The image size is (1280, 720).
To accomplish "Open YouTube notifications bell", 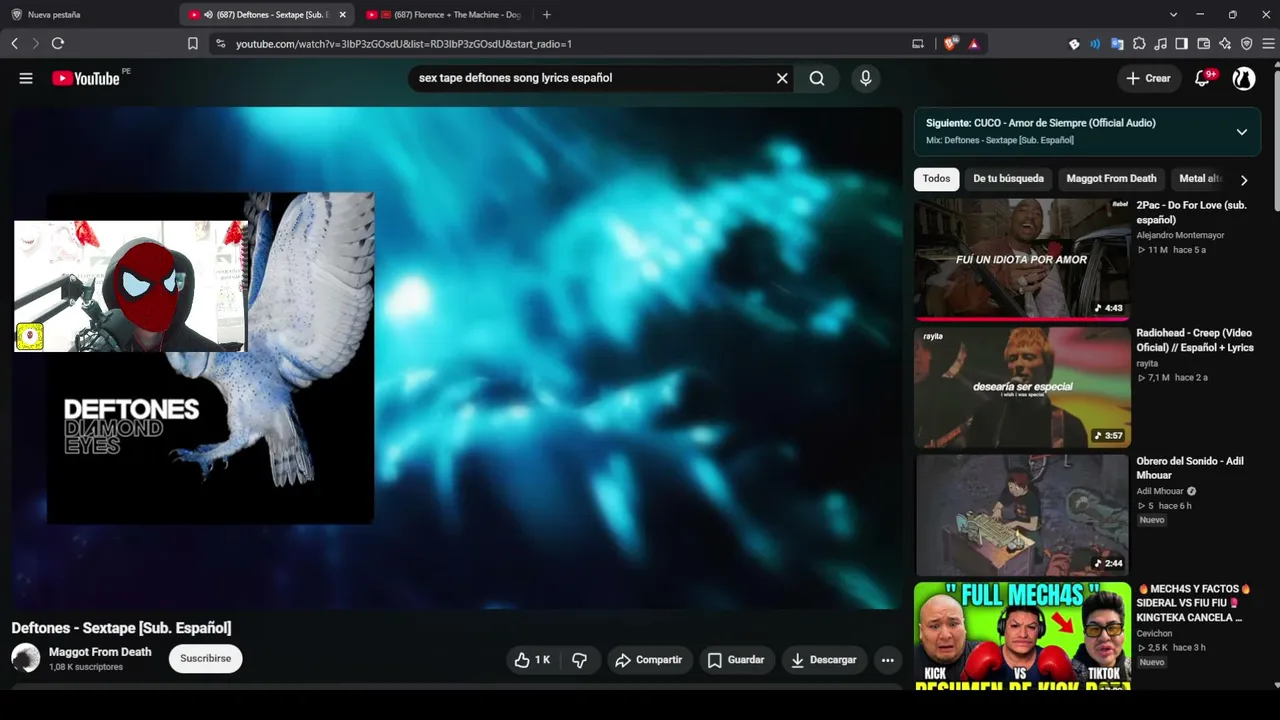I will [x=1203, y=78].
